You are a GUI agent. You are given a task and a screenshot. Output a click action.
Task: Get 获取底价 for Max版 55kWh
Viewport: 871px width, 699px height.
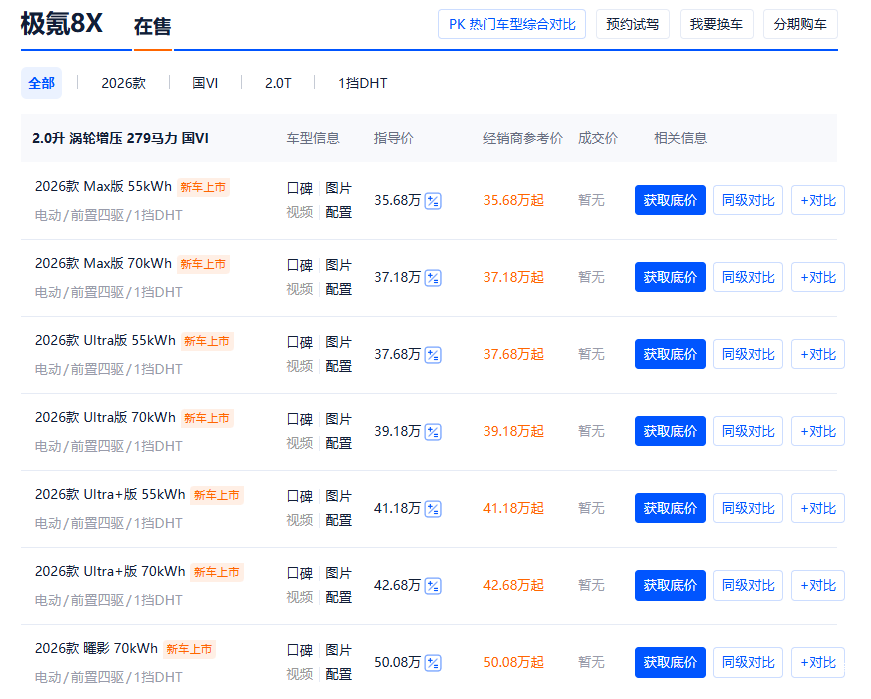click(x=670, y=200)
